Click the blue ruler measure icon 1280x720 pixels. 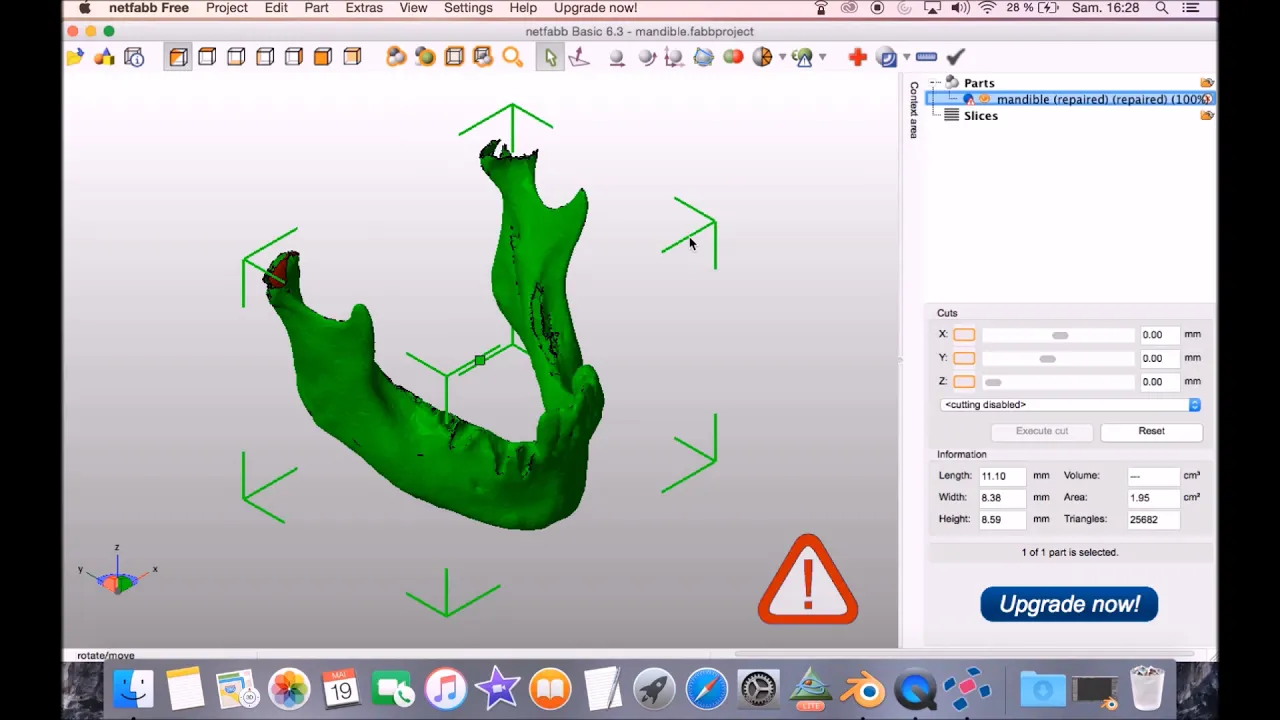(x=926, y=57)
